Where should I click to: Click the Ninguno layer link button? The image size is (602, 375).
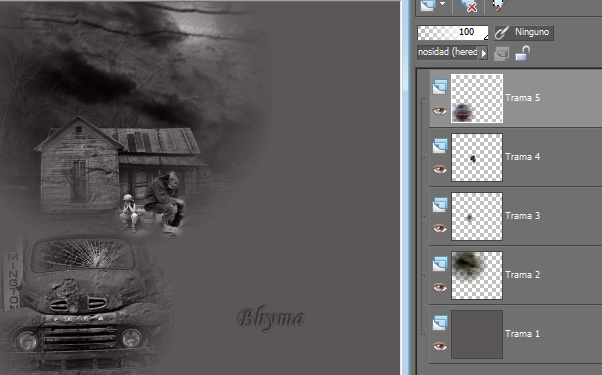pyautogui.click(x=524, y=32)
